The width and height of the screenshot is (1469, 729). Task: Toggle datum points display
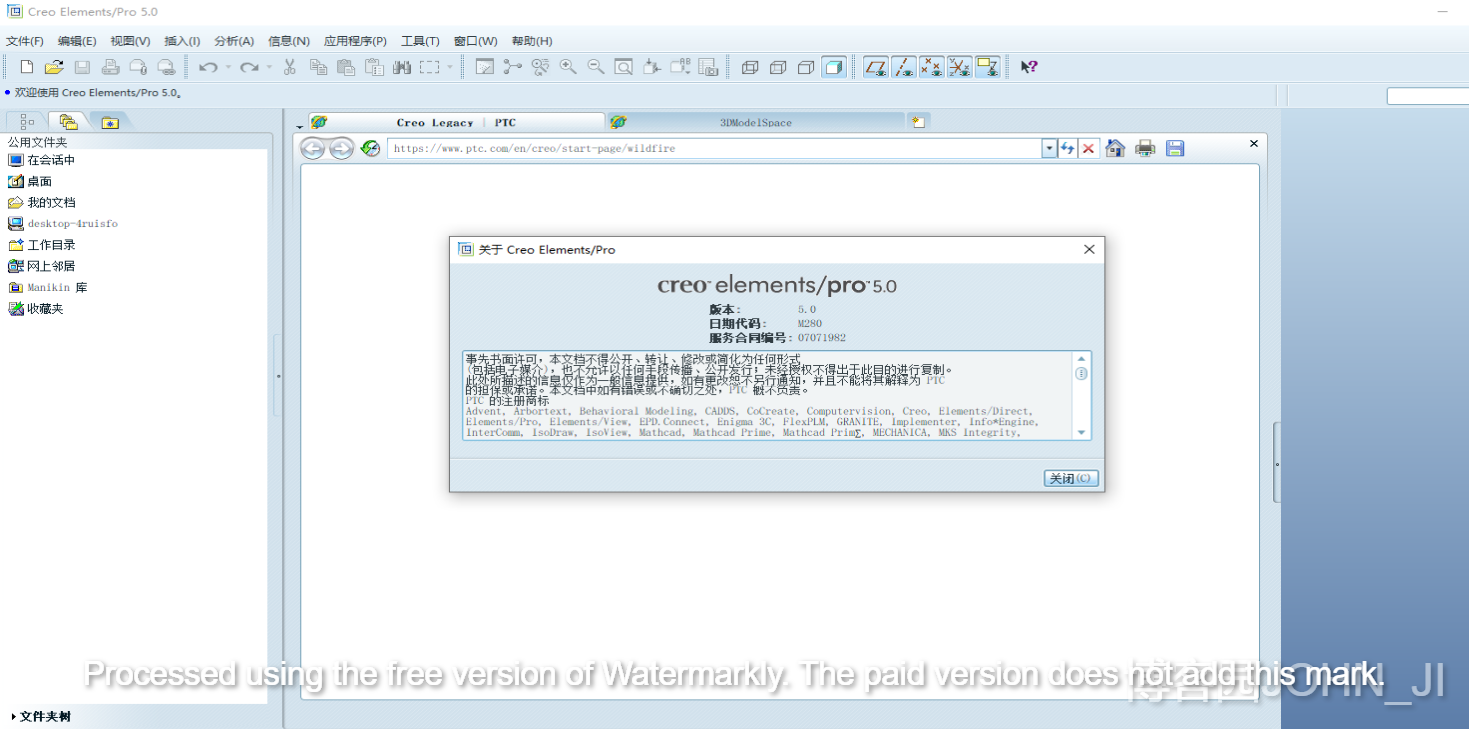[932, 67]
